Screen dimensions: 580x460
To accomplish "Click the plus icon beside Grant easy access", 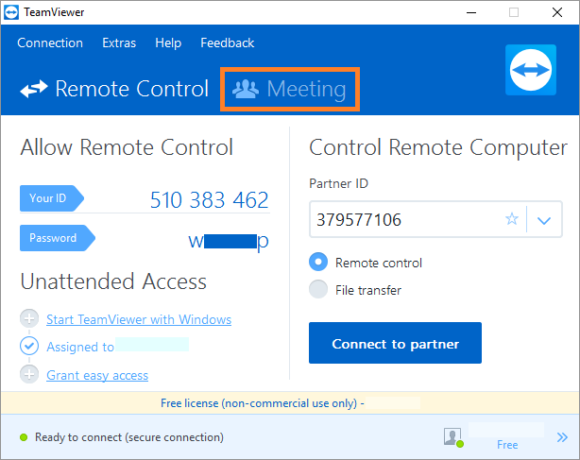I will (x=29, y=374).
